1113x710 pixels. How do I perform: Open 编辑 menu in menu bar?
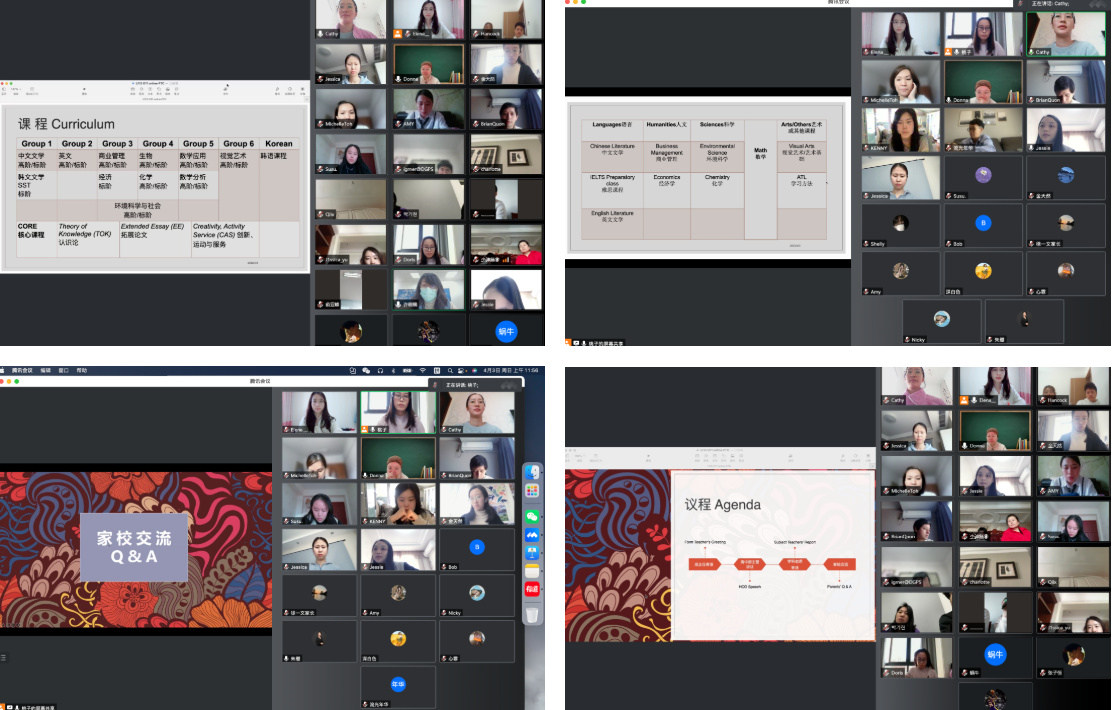click(x=45, y=371)
